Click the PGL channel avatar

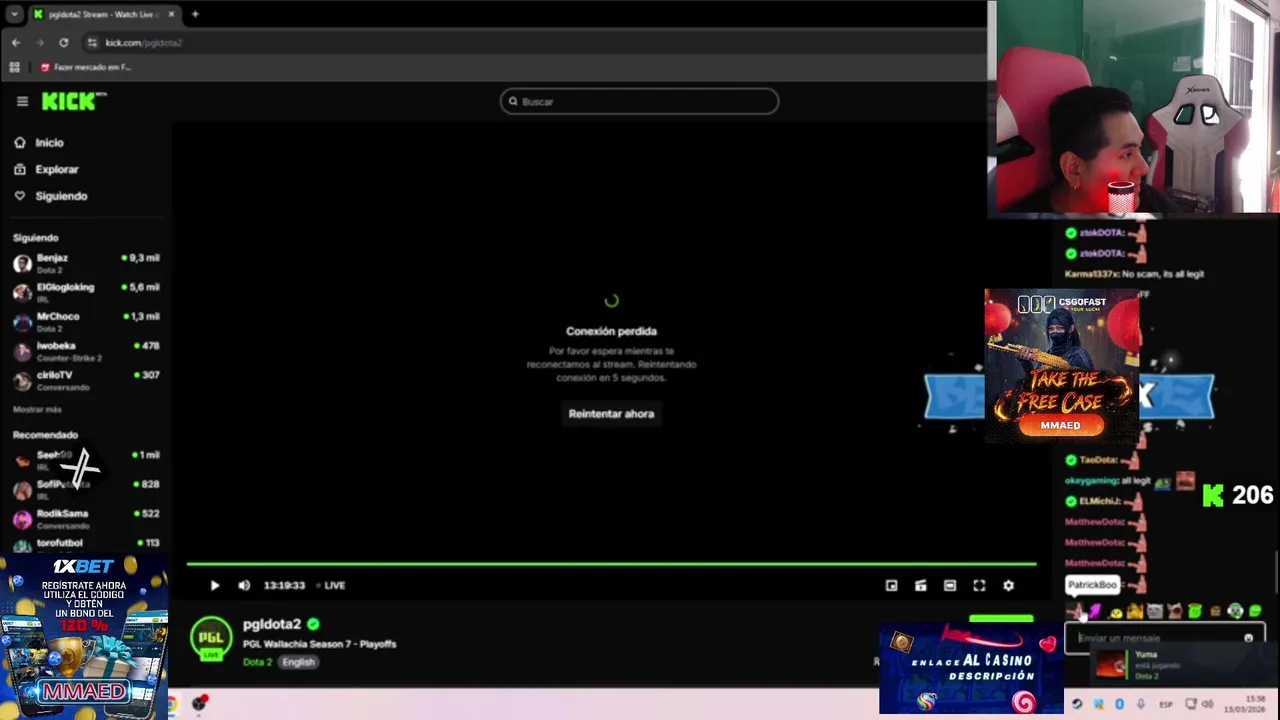pos(211,639)
